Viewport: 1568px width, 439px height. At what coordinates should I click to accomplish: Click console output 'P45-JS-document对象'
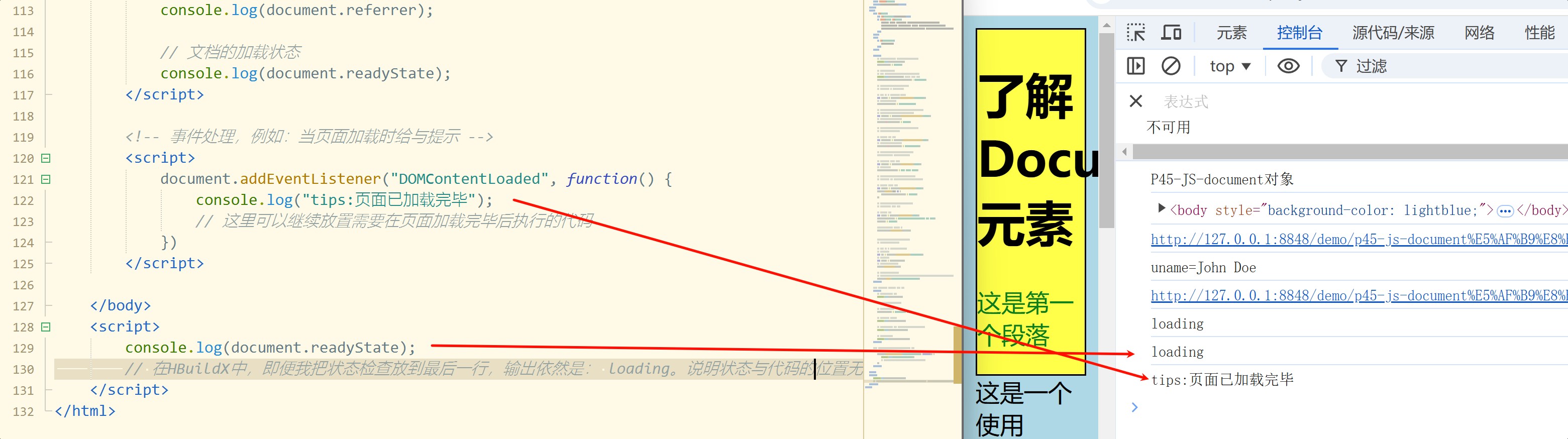click(x=1222, y=179)
